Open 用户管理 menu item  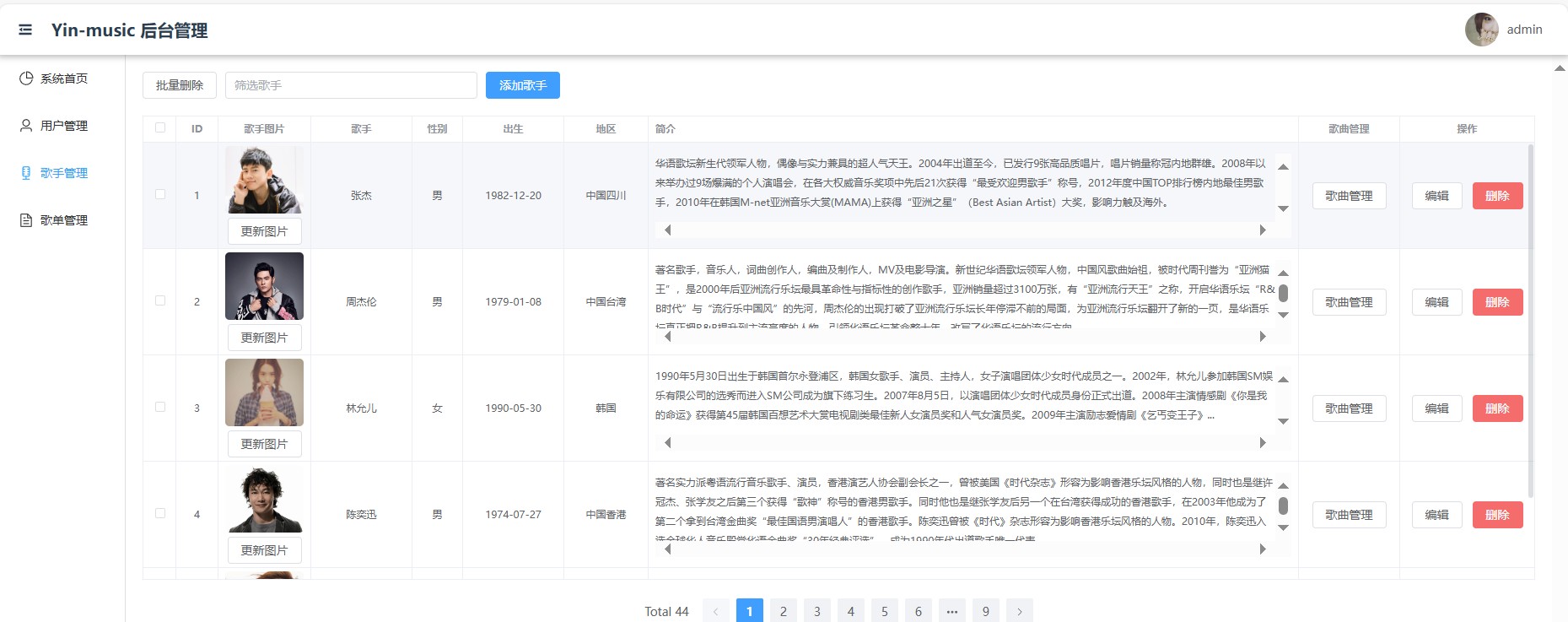pos(62,126)
